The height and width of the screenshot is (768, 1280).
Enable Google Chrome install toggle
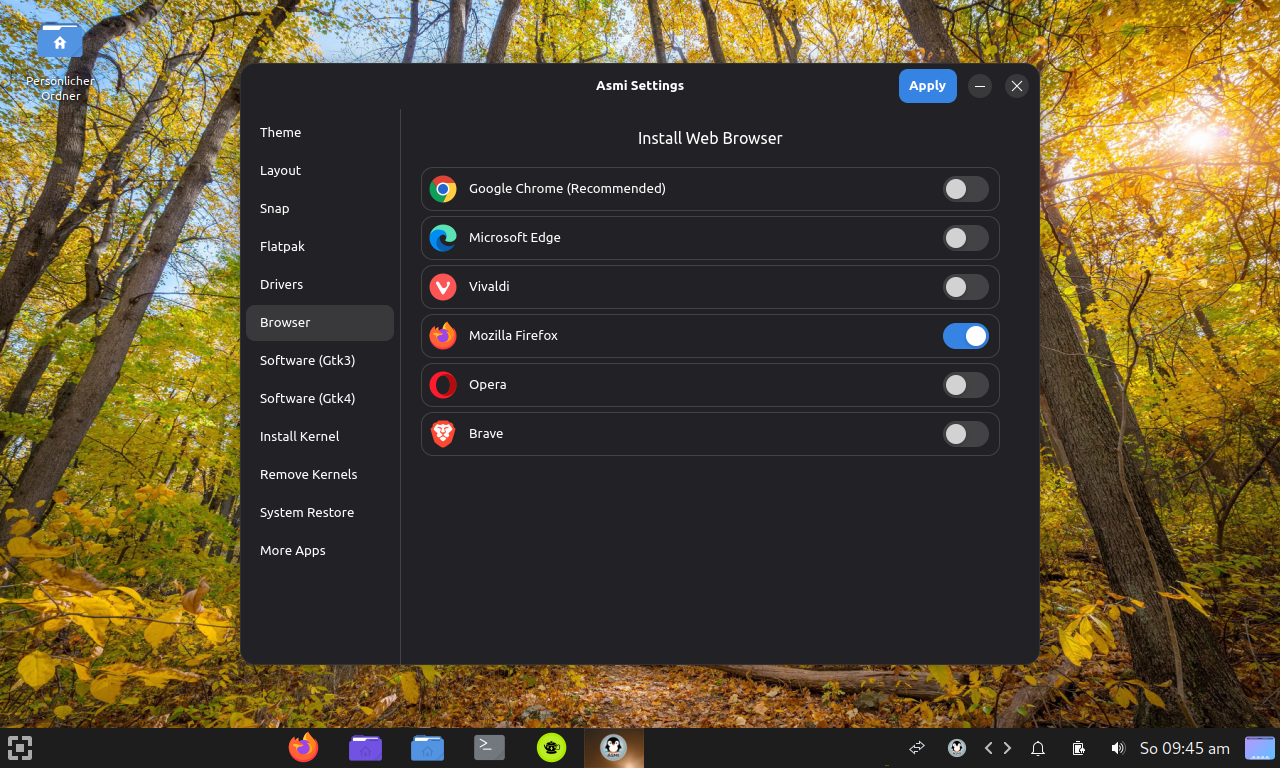point(965,189)
